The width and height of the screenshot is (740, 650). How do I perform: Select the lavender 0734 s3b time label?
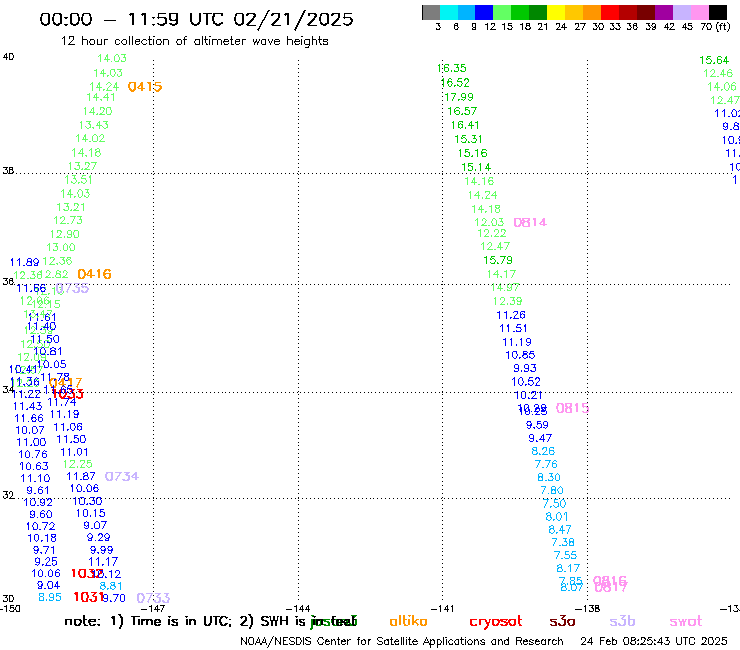122,476
